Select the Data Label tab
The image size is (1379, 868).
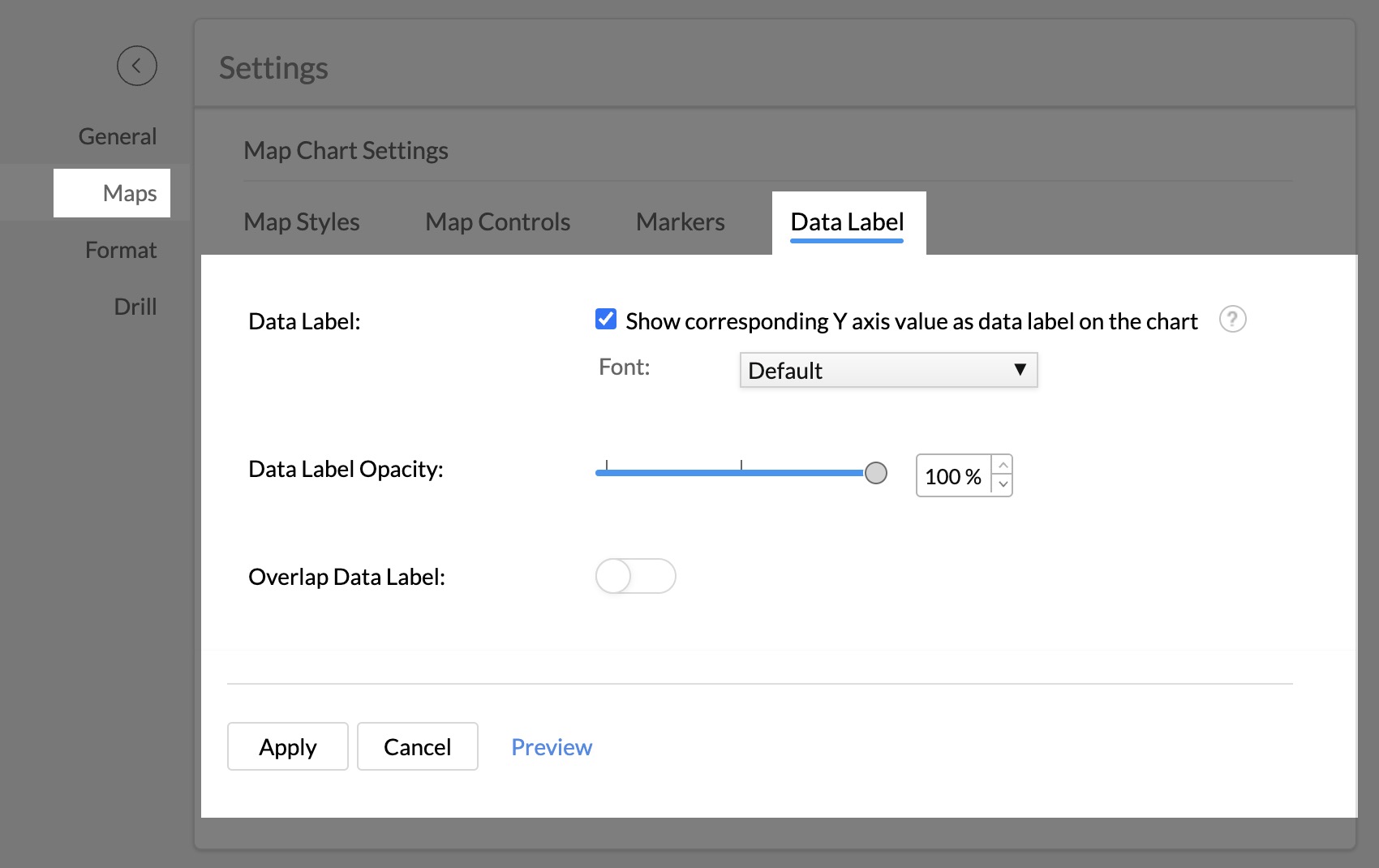[847, 222]
